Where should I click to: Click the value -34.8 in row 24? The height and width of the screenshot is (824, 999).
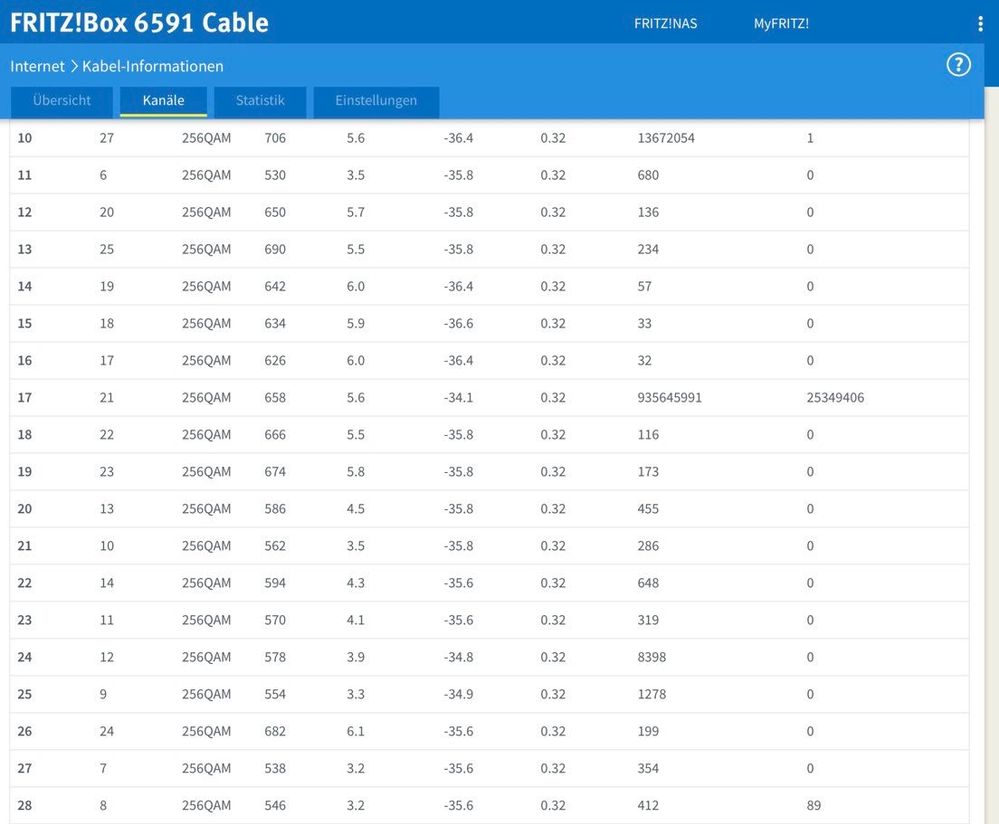click(x=458, y=657)
